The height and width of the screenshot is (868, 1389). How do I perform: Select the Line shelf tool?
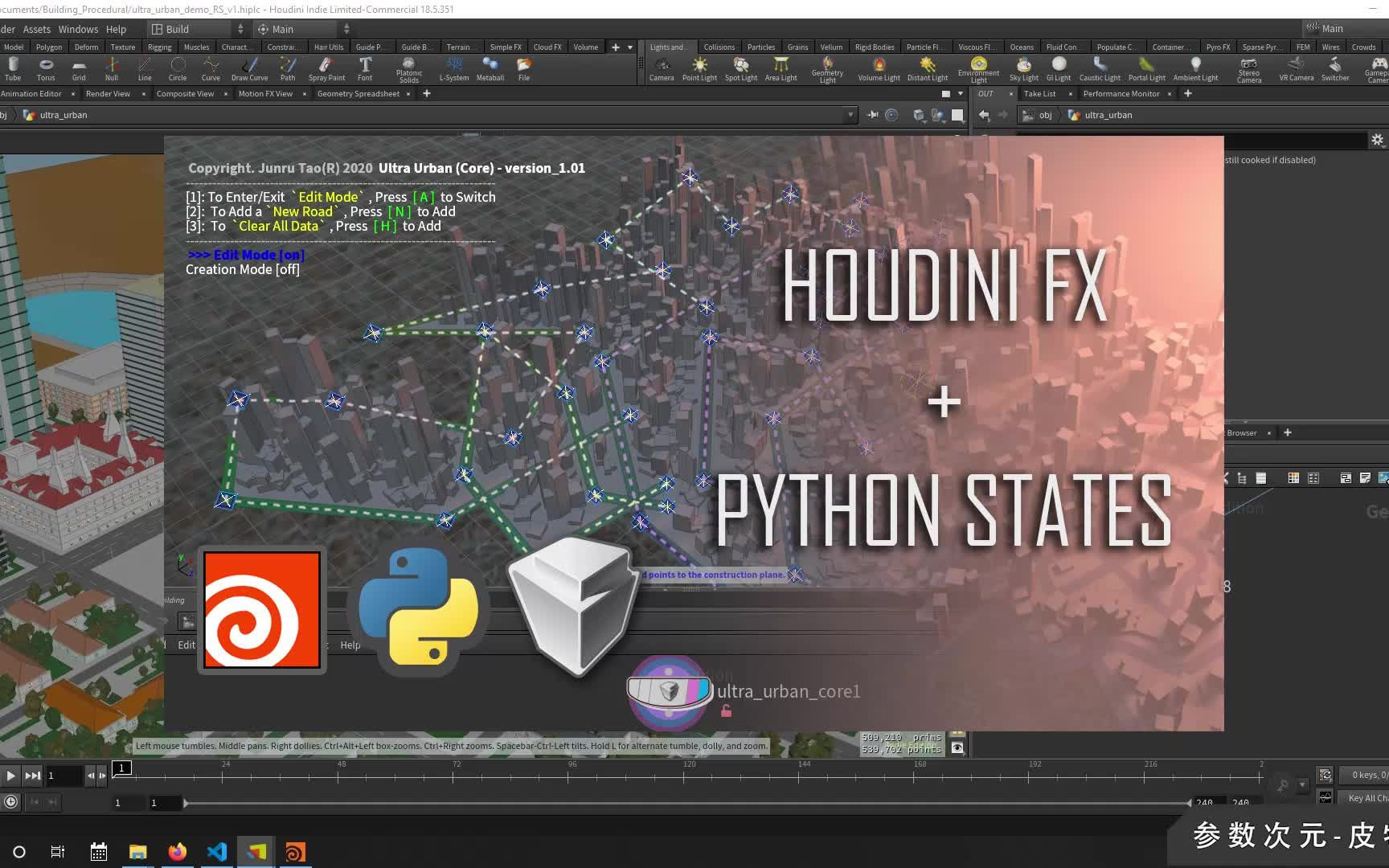pyautogui.click(x=145, y=69)
